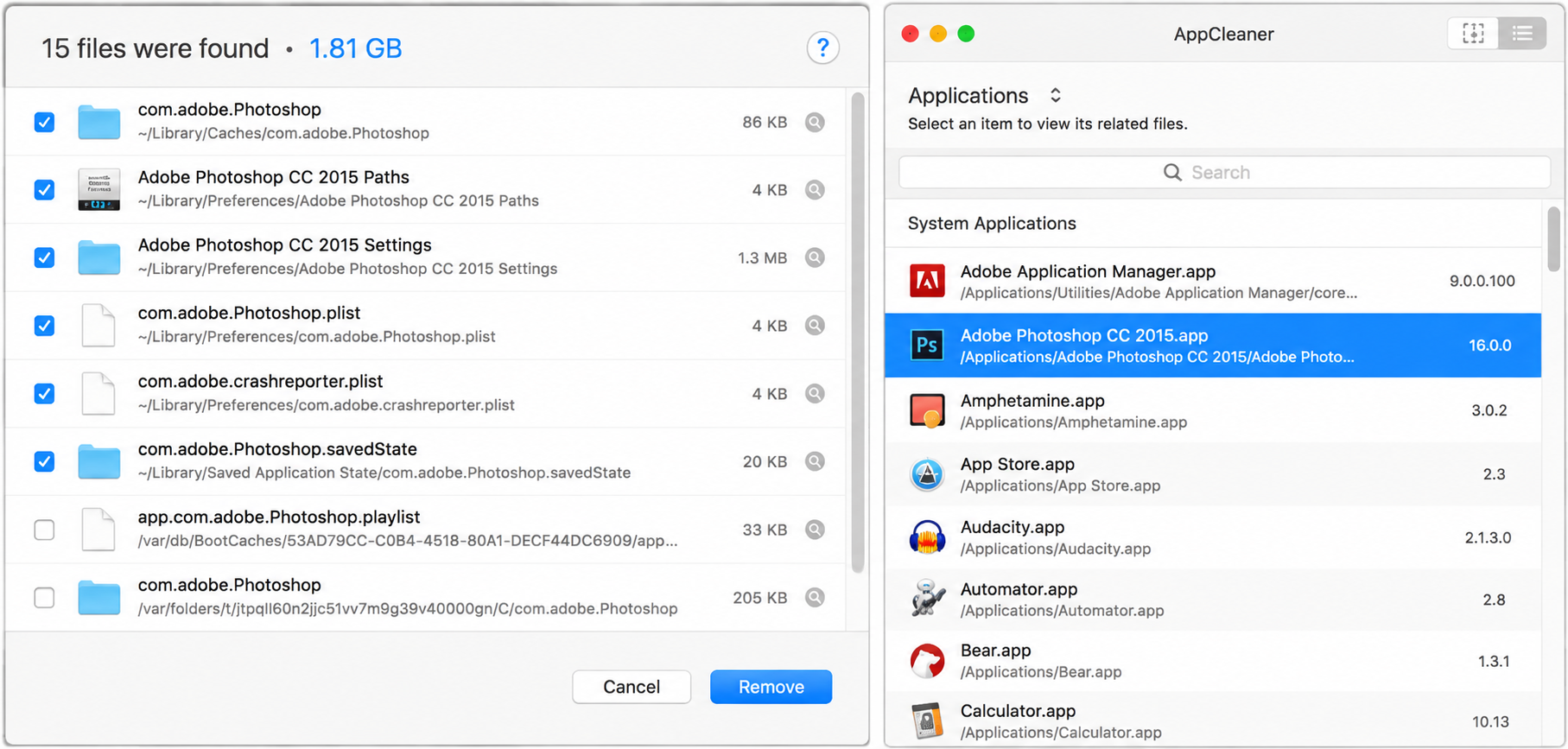The height and width of the screenshot is (749, 1568).
Task: Click version 16.0.0 of Photoshop
Action: 1489,346
